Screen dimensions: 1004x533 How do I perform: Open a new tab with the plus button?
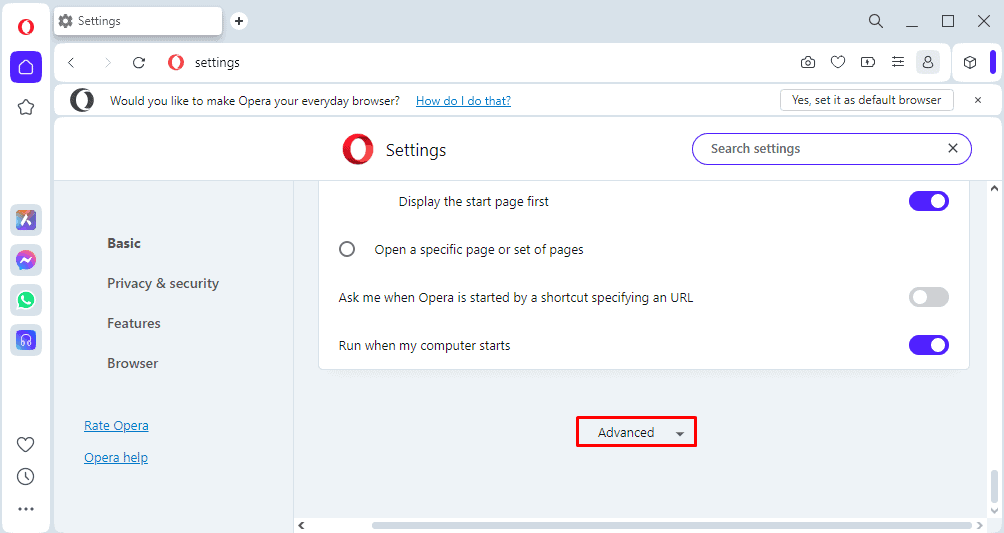click(x=239, y=21)
